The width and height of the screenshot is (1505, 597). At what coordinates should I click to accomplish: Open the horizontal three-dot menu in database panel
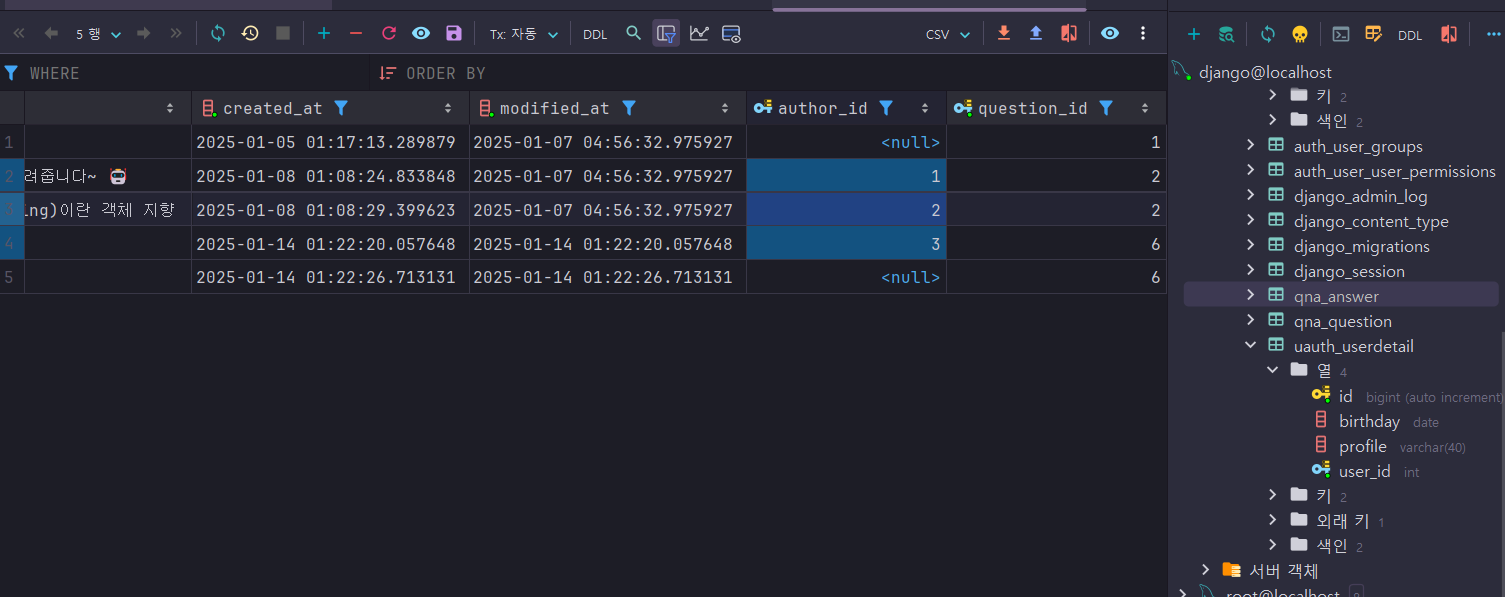coord(1493,35)
